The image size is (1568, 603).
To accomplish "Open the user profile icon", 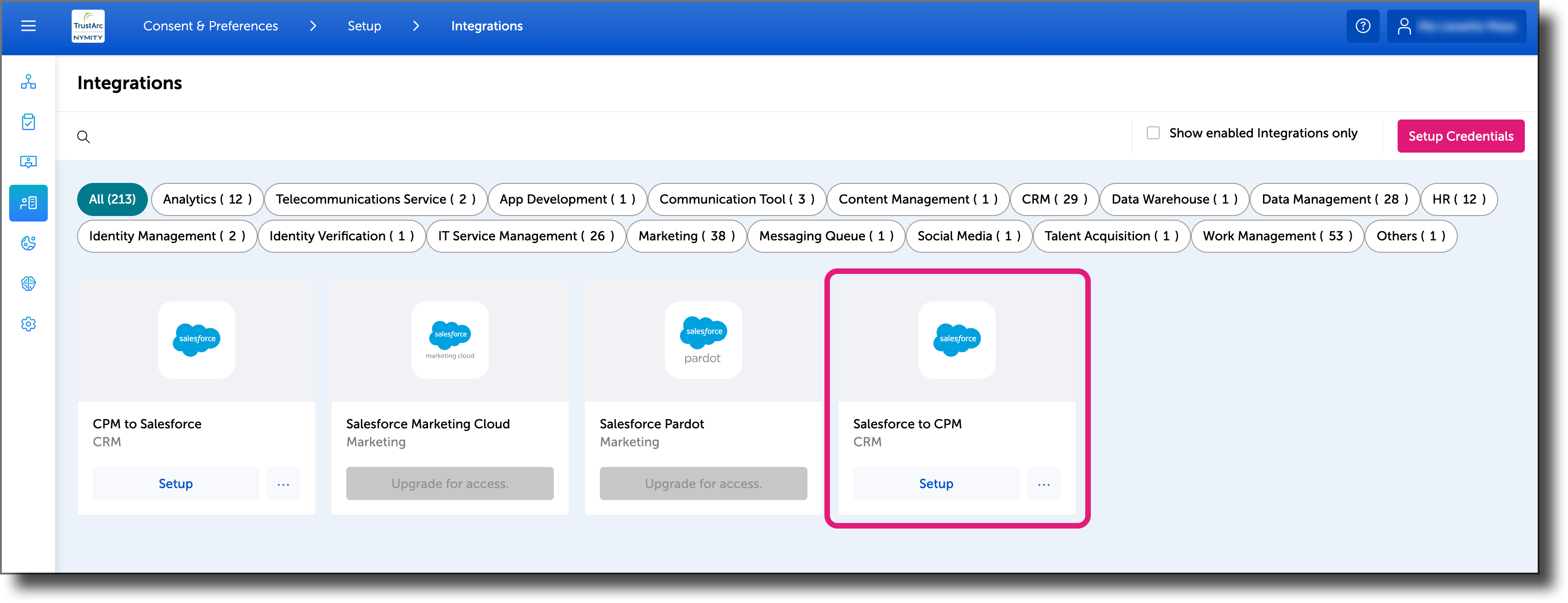I will 1404,26.
